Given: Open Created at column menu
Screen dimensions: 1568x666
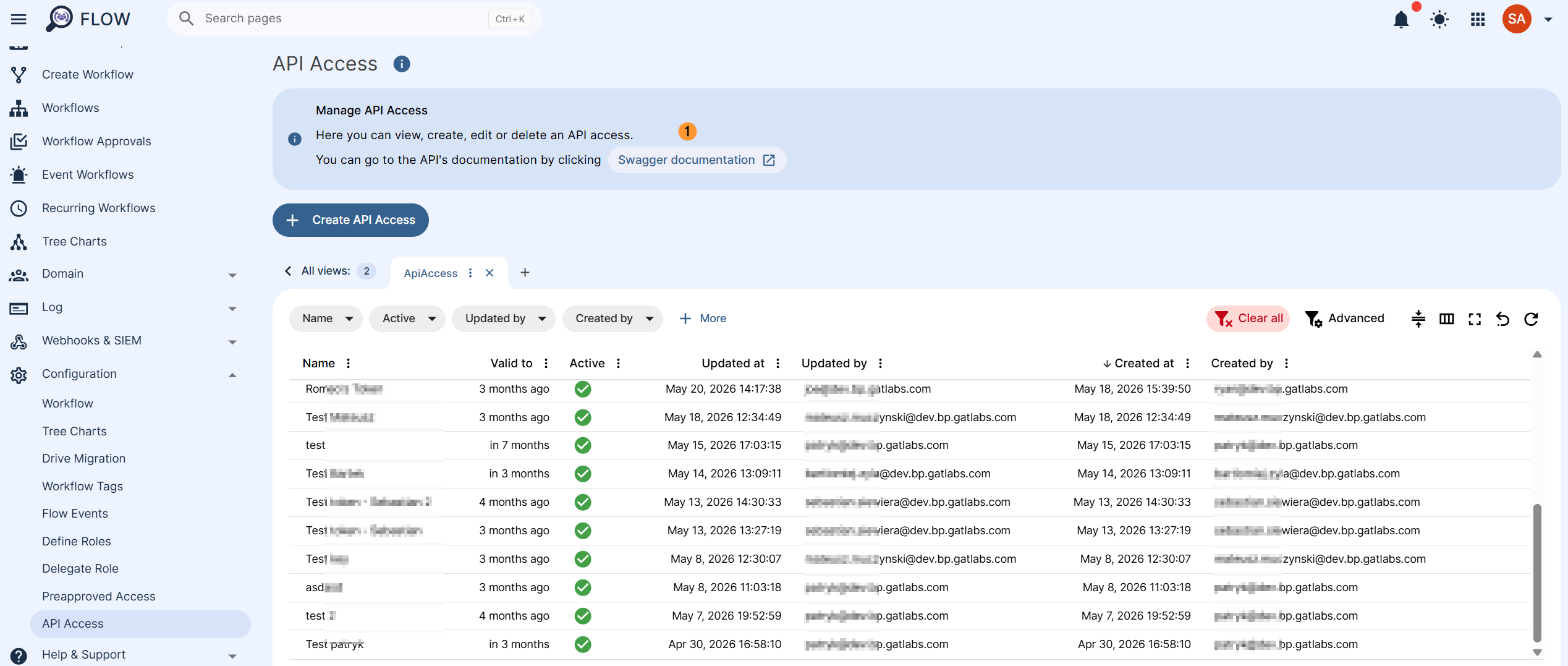Looking at the screenshot, I should coord(1188,364).
